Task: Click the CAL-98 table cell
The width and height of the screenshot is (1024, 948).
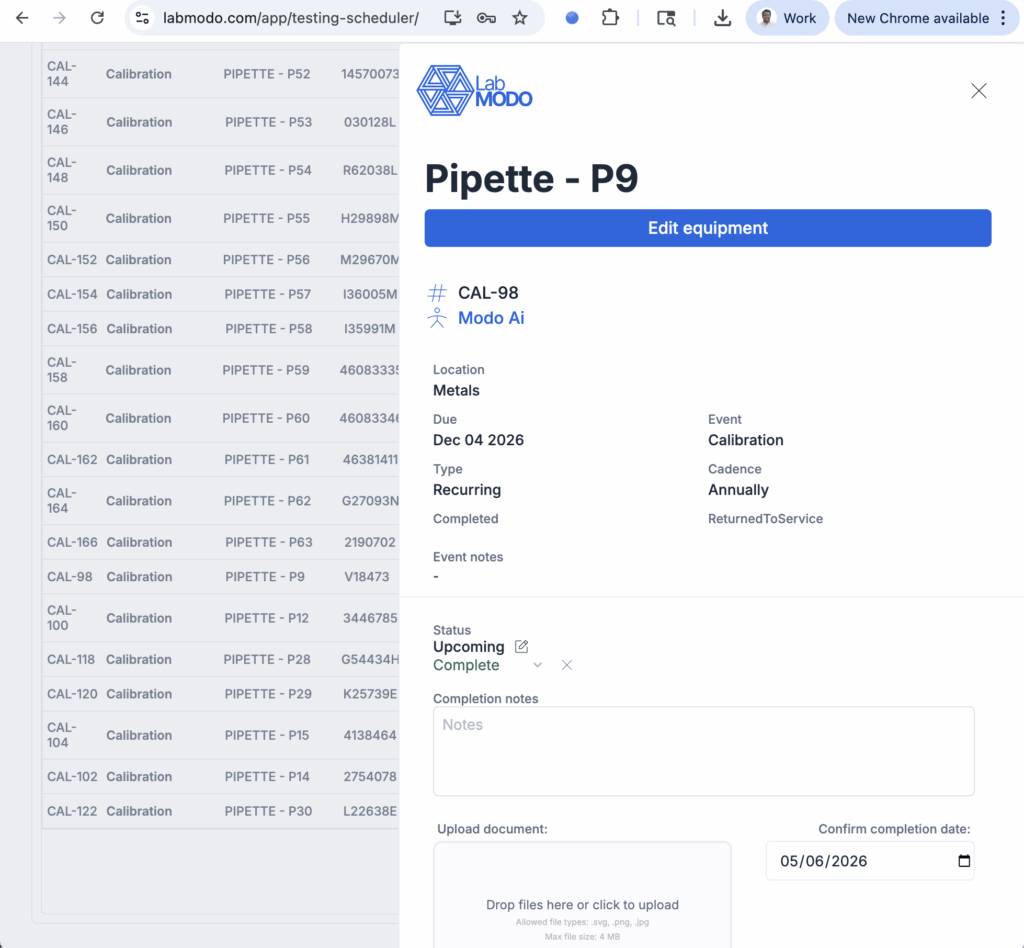Action: tap(69, 577)
